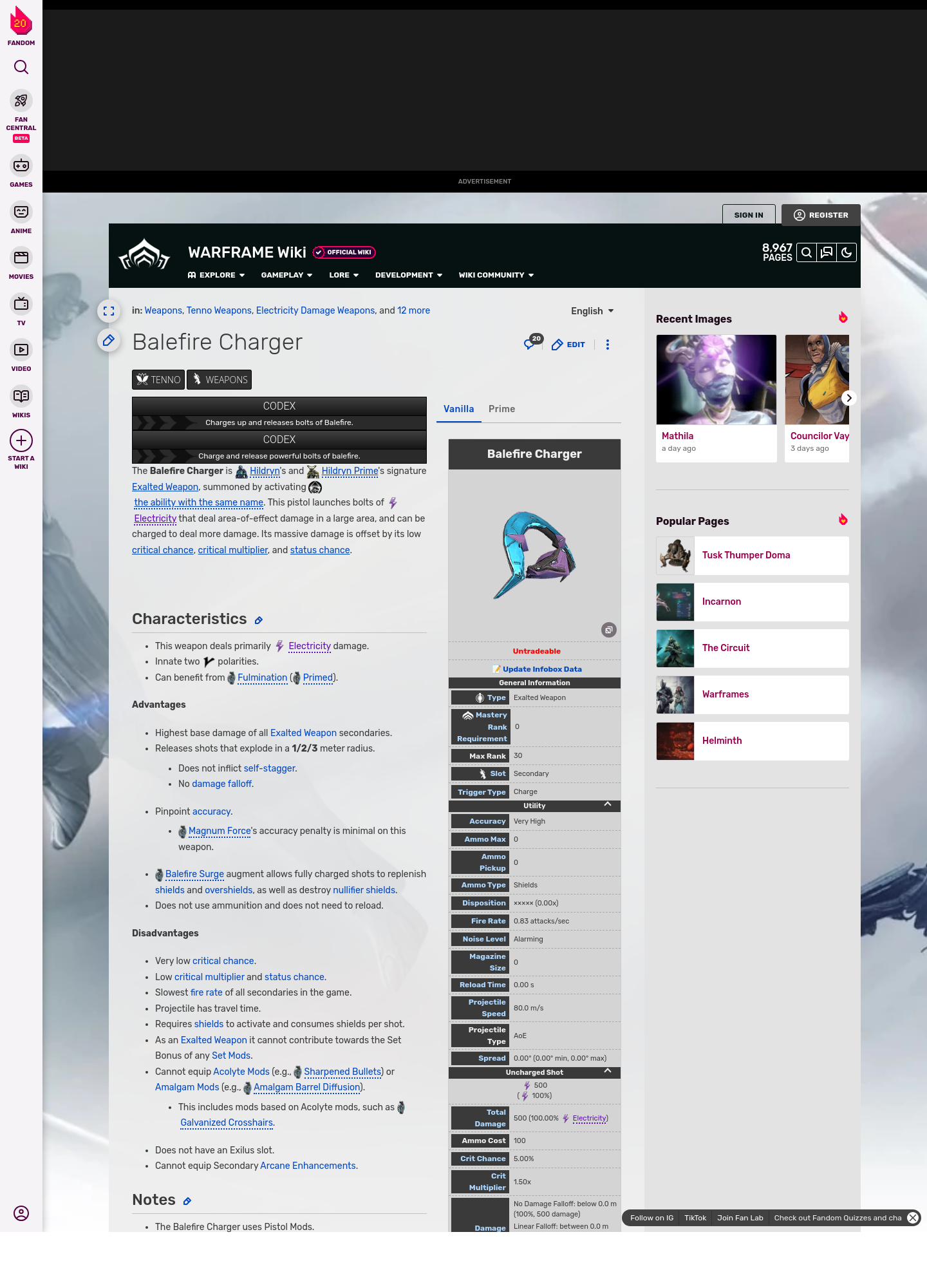Open the Exalted Weapon link in intro
The height and width of the screenshot is (1288, 927).
(x=165, y=487)
